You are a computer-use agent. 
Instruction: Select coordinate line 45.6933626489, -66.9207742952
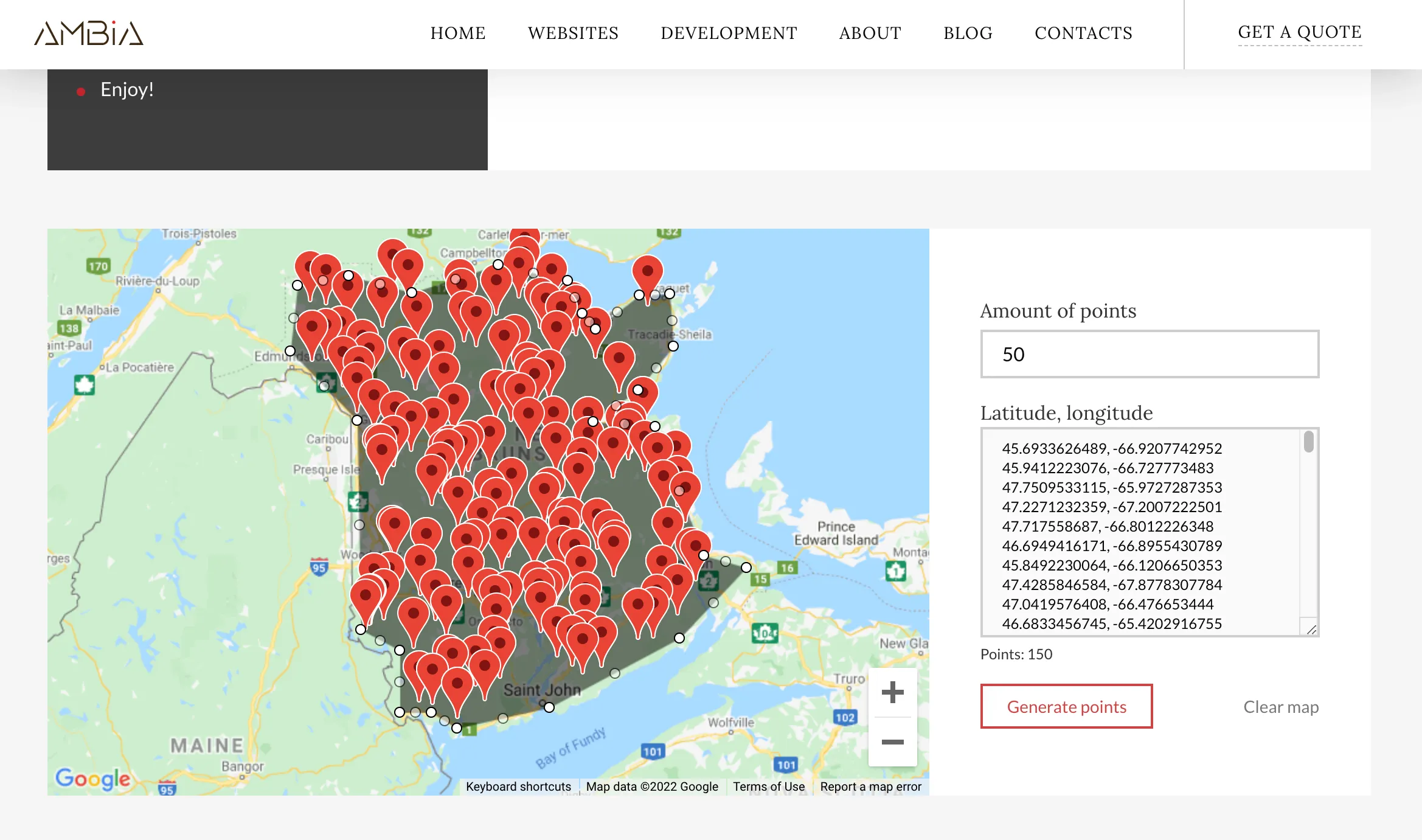point(1112,448)
